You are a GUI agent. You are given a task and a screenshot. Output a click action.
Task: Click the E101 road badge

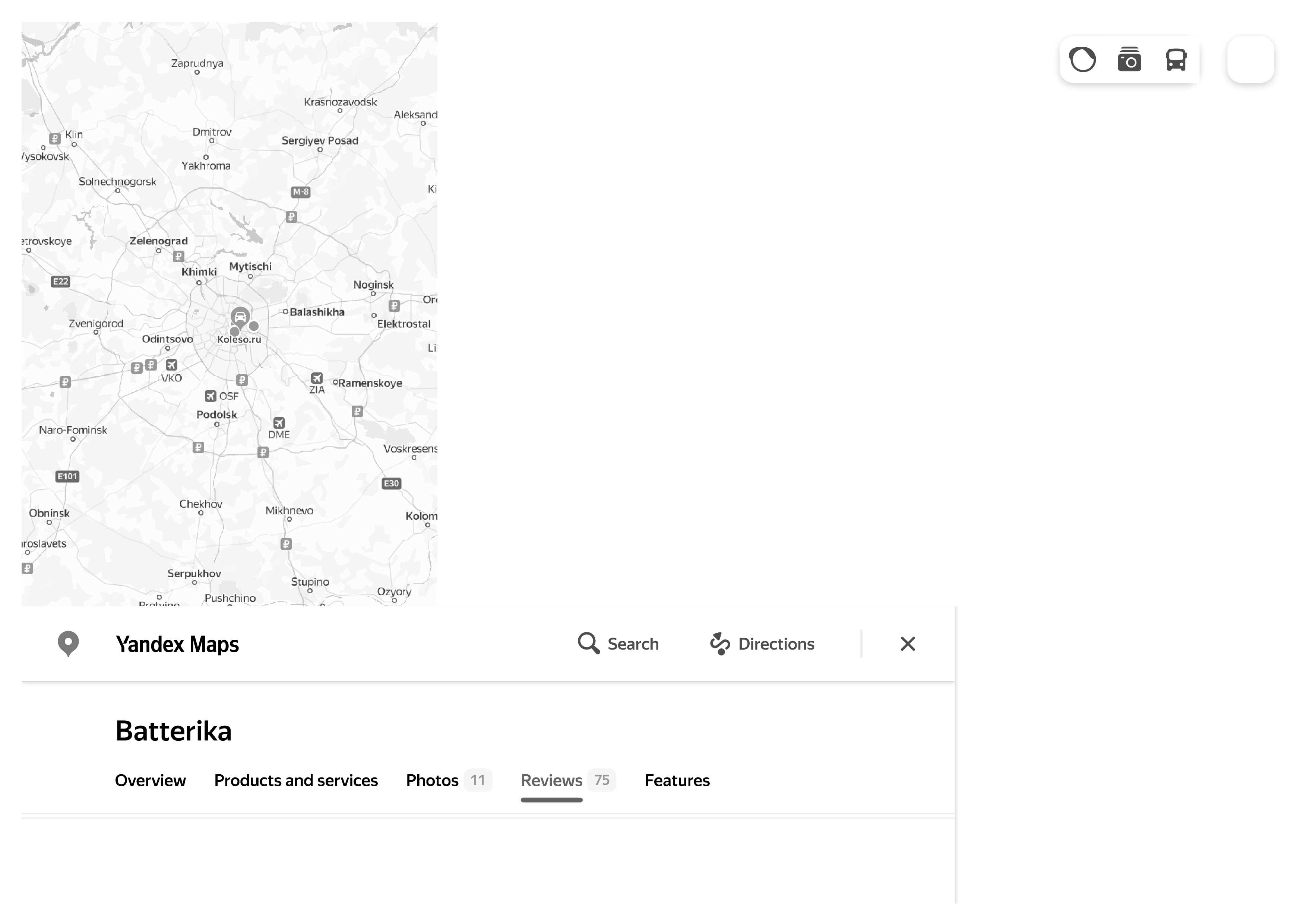(x=67, y=476)
